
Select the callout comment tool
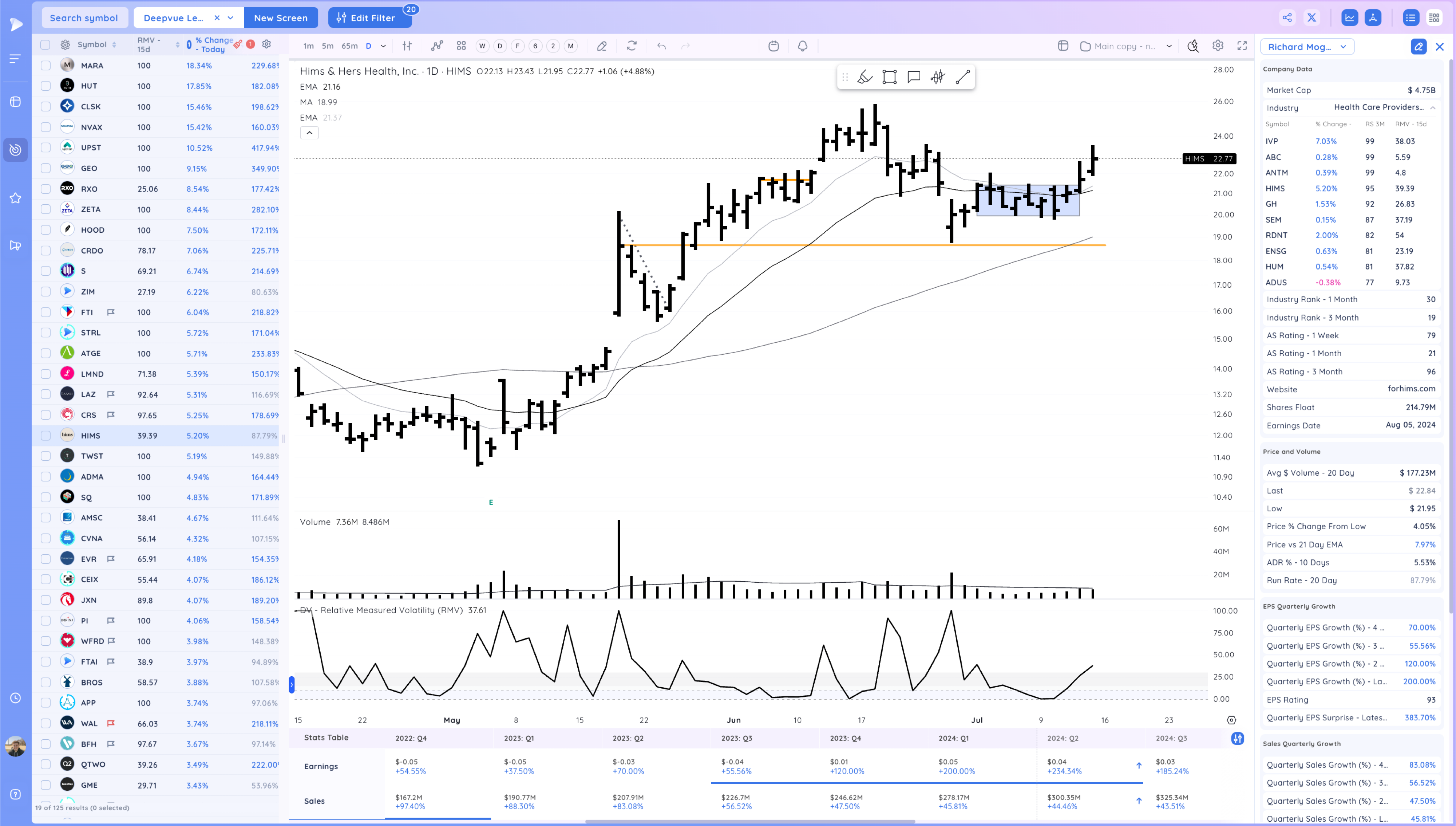(x=913, y=77)
